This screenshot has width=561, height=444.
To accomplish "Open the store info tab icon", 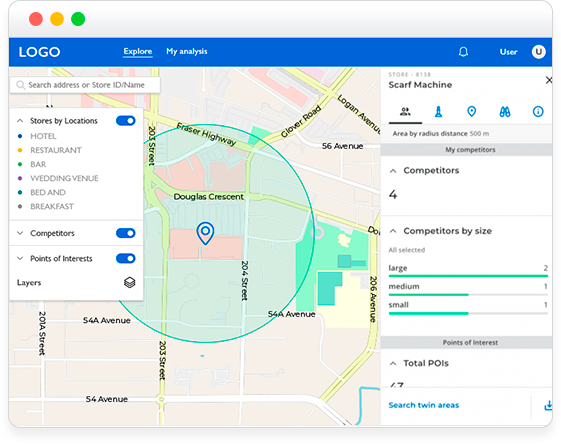I will (x=538, y=112).
